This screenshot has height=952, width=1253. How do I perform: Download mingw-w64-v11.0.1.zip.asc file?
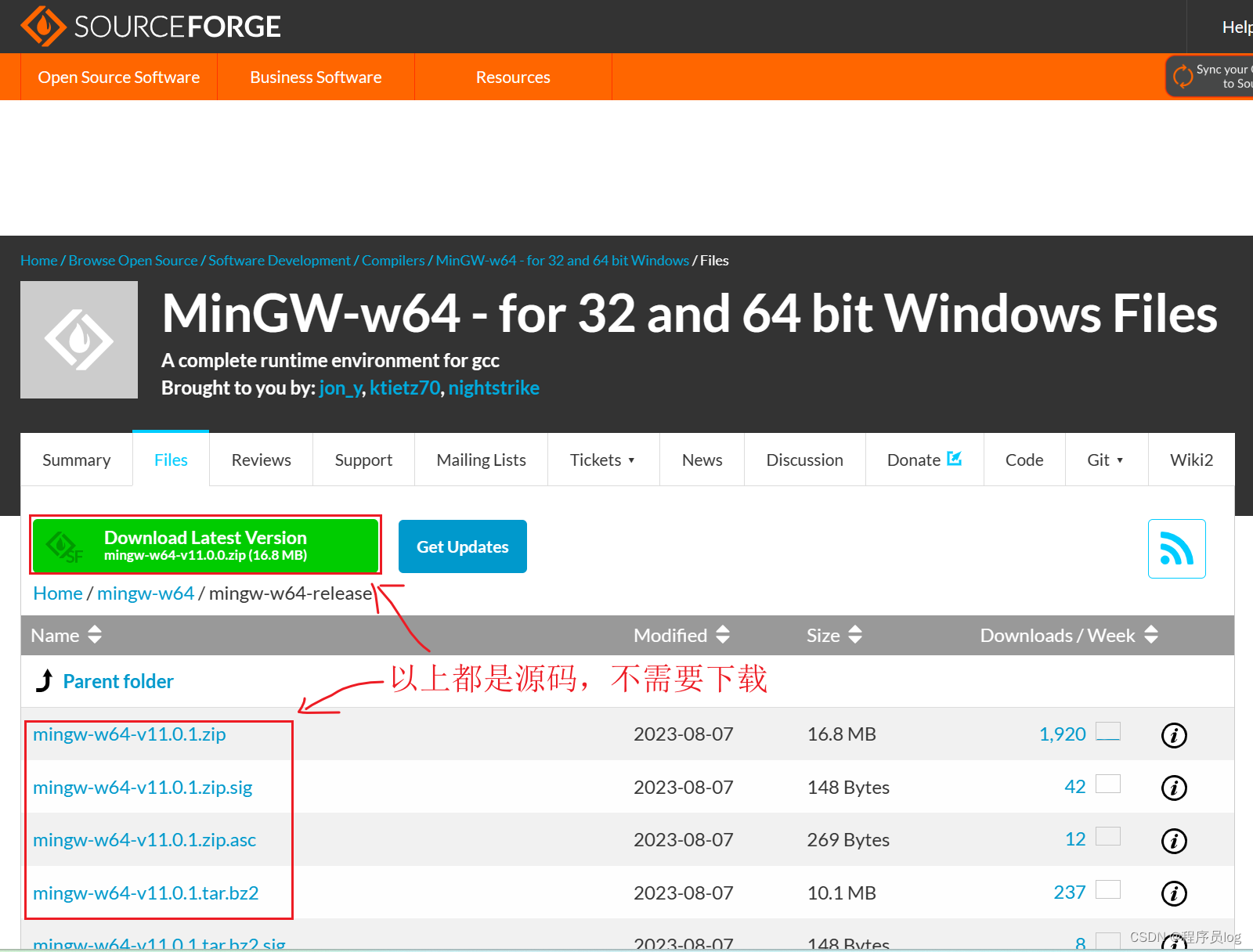(x=144, y=840)
